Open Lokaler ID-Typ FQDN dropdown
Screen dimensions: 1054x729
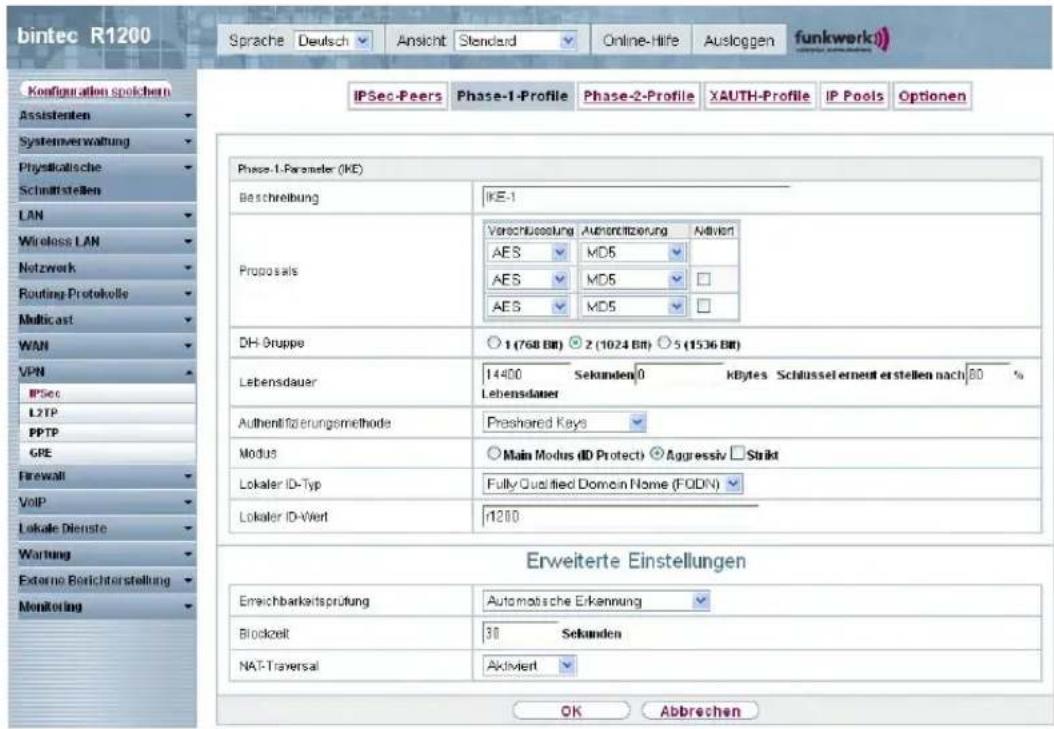(x=612, y=484)
